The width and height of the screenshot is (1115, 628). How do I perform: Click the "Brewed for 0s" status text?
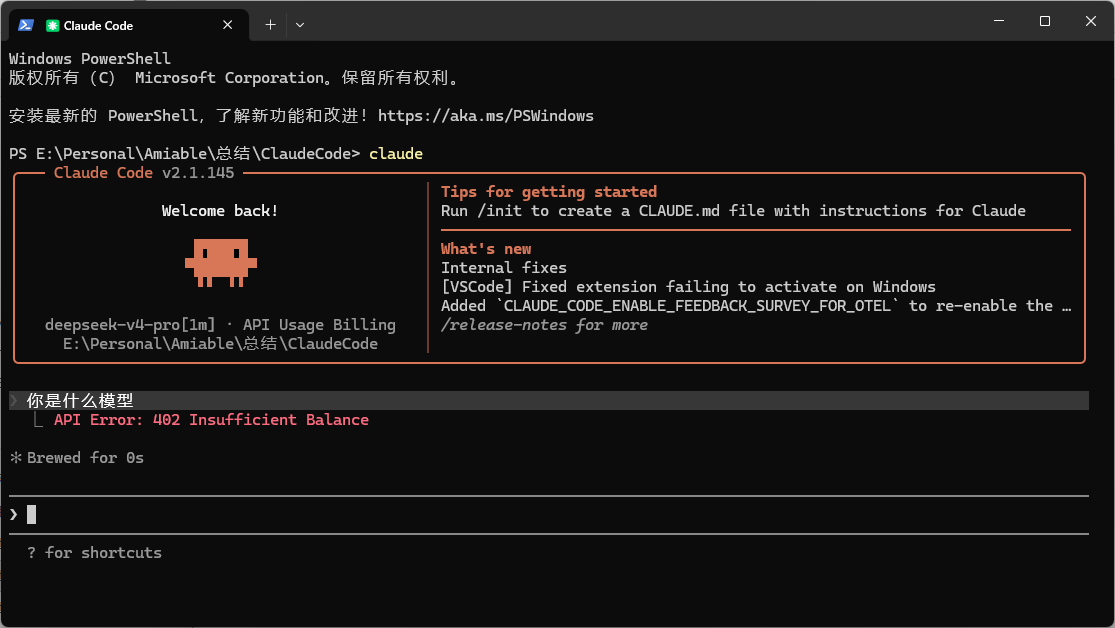85,458
